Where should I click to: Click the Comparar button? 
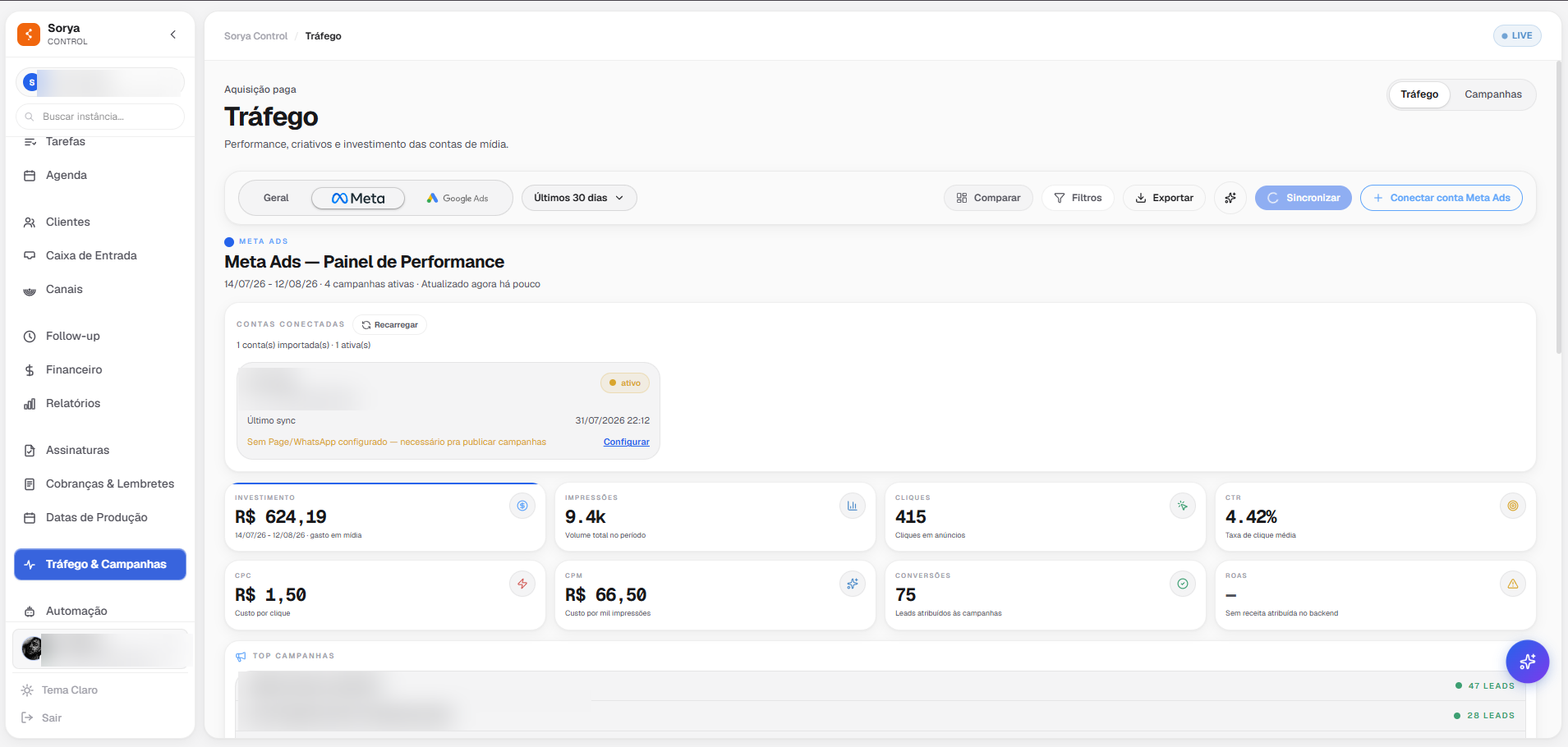coord(988,198)
